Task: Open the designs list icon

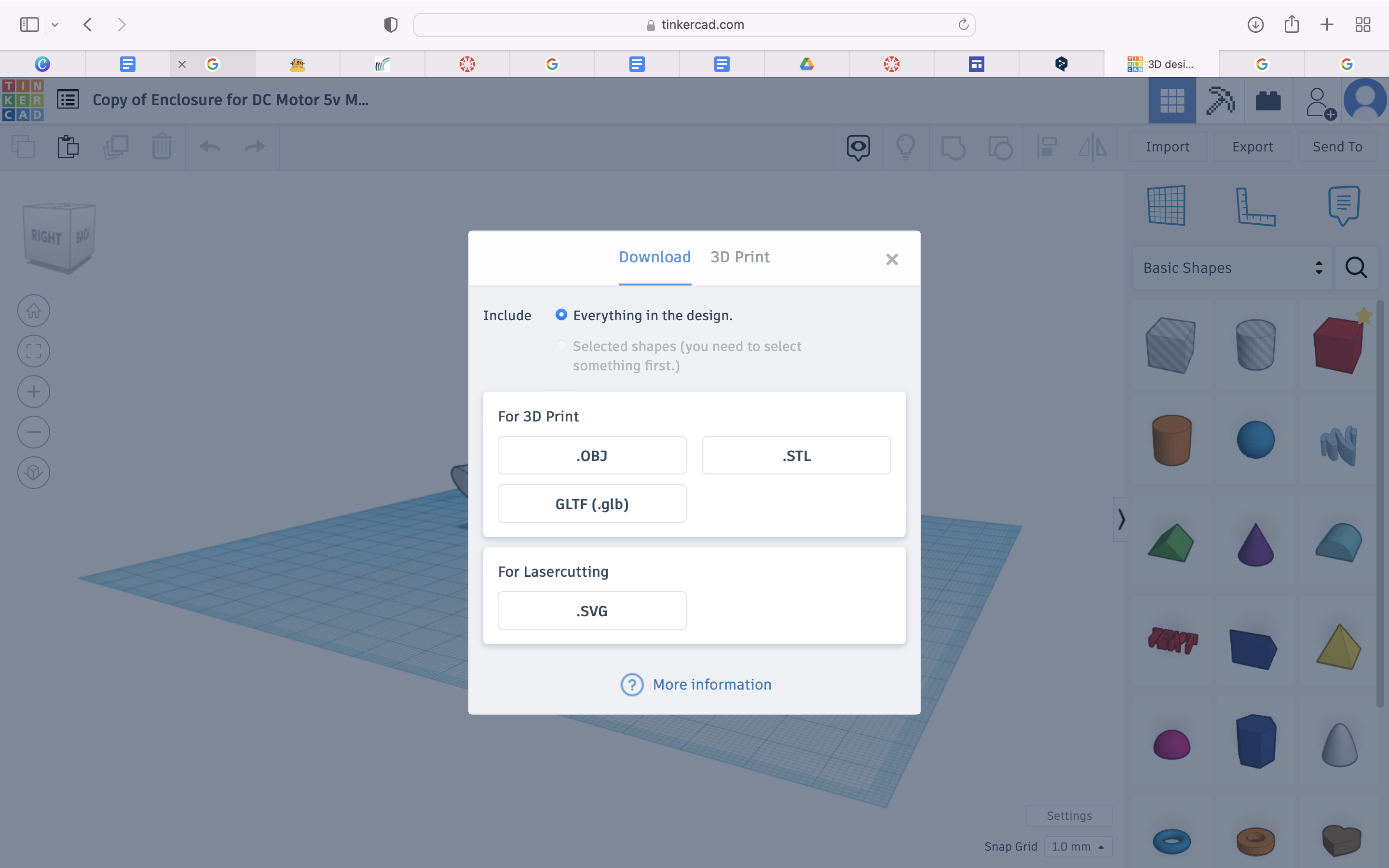Action: 68,99
